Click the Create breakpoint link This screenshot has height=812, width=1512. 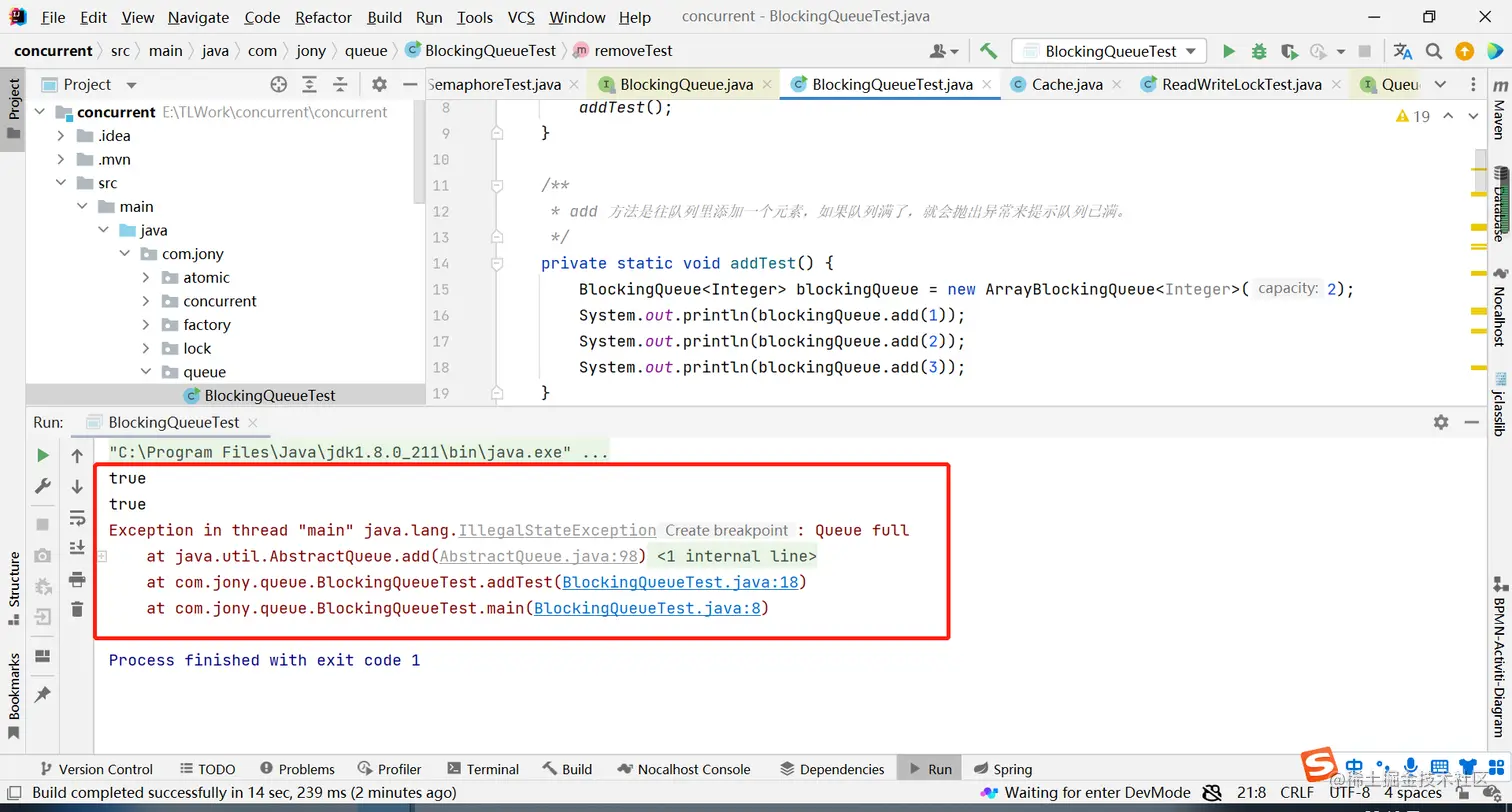(x=726, y=530)
